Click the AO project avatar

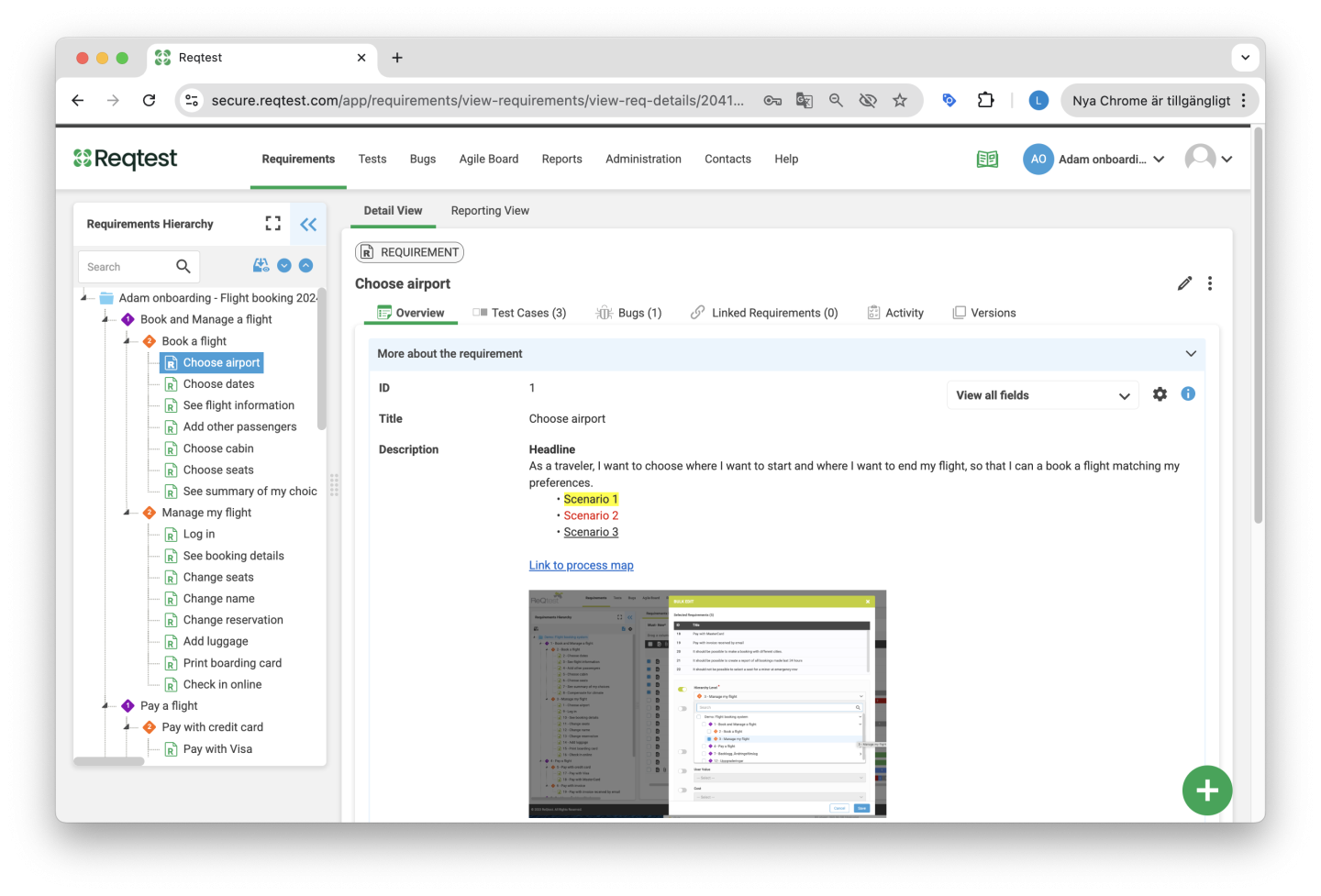coord(1038,159)
